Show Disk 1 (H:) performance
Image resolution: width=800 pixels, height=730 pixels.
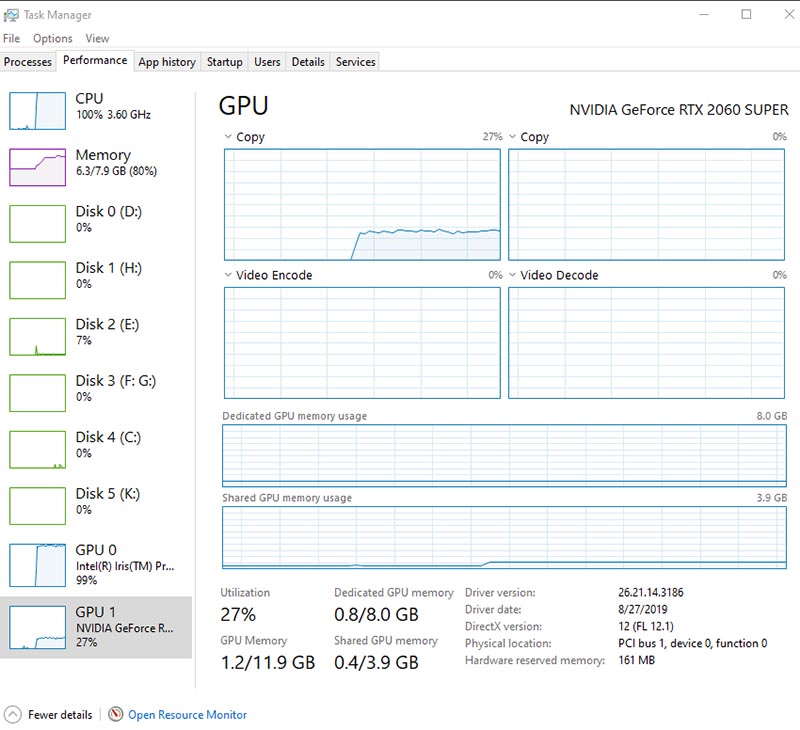(x=97, y=280)
